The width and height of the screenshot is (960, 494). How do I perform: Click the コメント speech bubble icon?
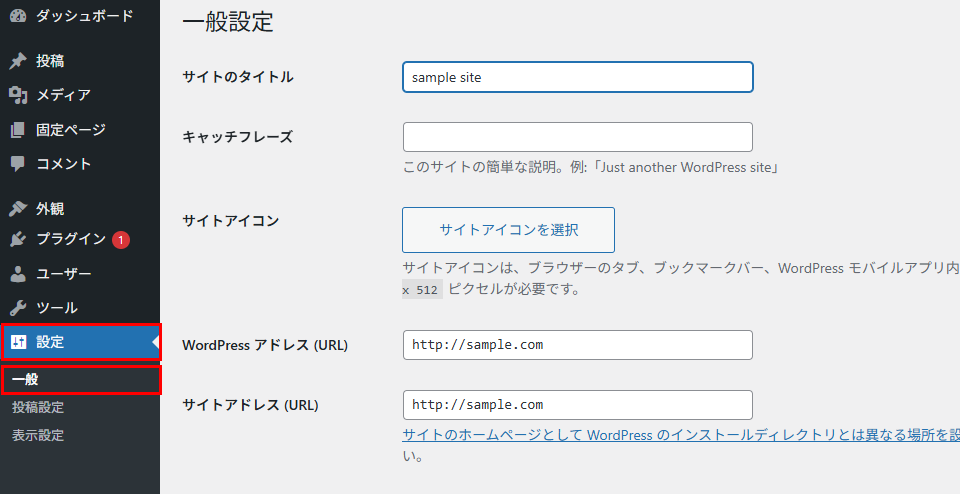pos(18,163)
